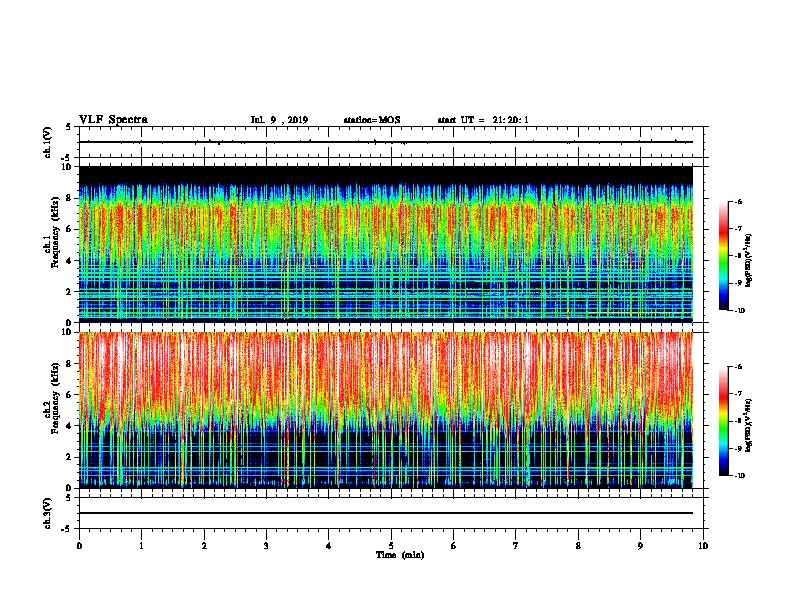Image resolution: width=792 pixels, height=612 pixels.
Task: Click the time axis tick label "2"
Action: pos(204,545)
